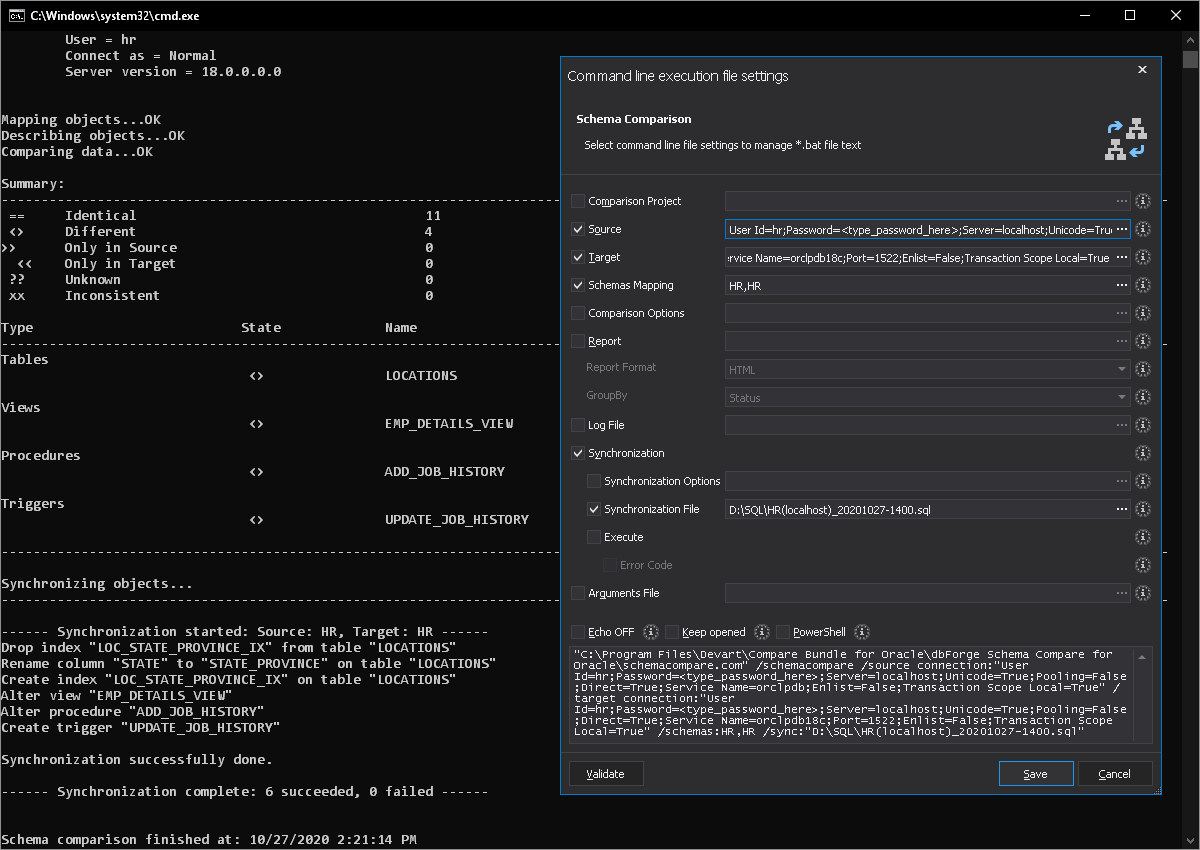Click info icon for the Execute row
Image resolution: width=1200 pixels, height=850 pixels.
point(1143,537)
